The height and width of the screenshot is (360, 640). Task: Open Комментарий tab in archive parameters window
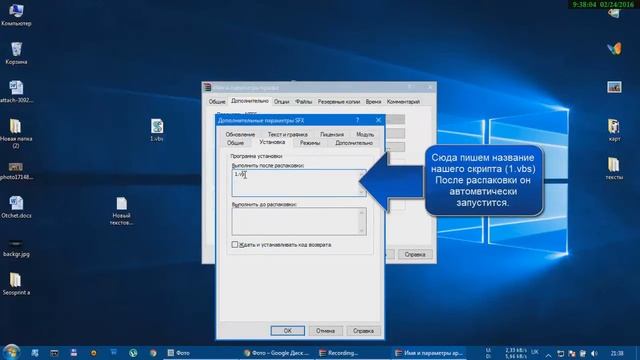tap(403, 102)
